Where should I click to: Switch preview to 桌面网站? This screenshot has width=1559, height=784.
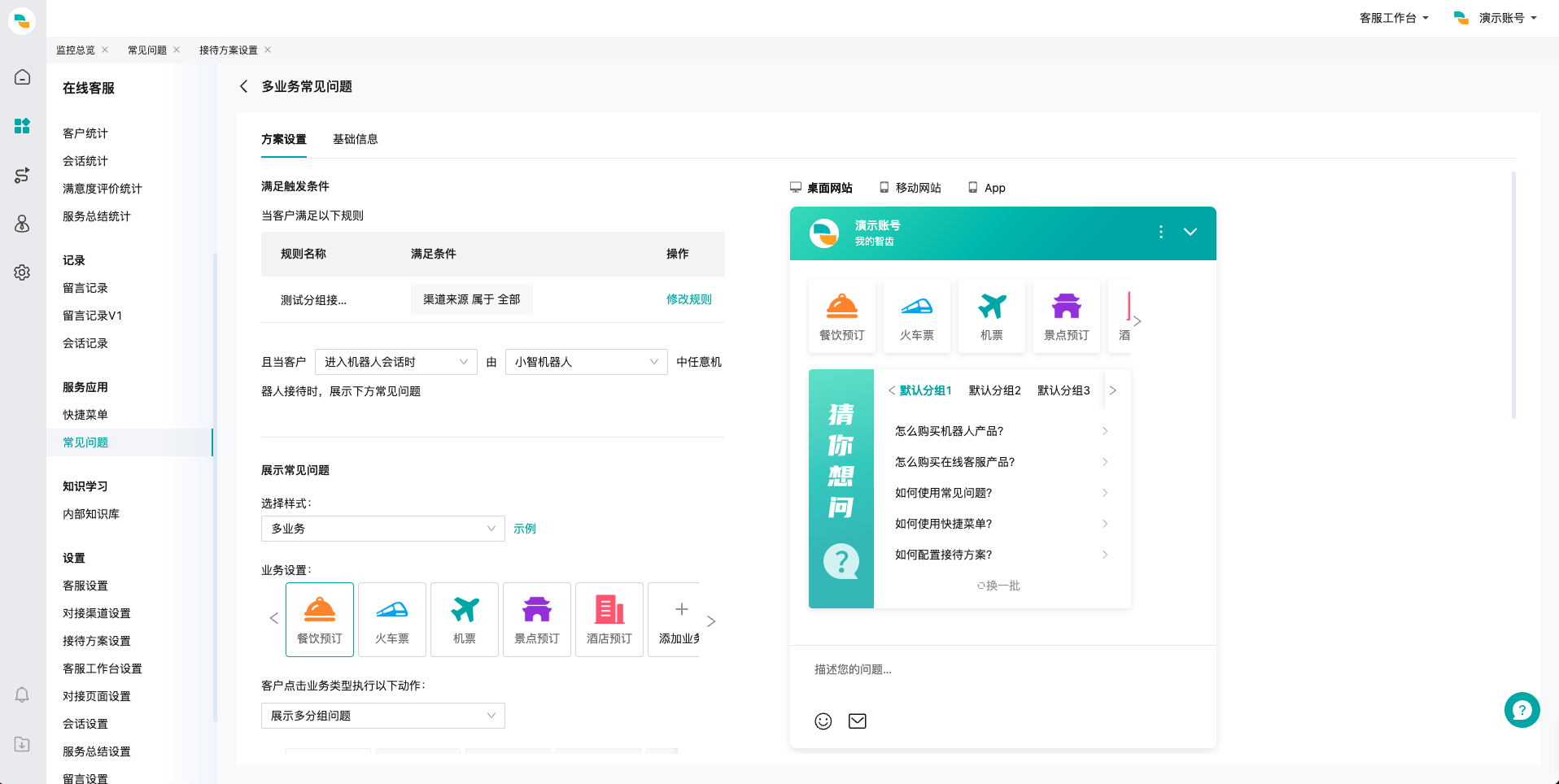pos(821,188)
